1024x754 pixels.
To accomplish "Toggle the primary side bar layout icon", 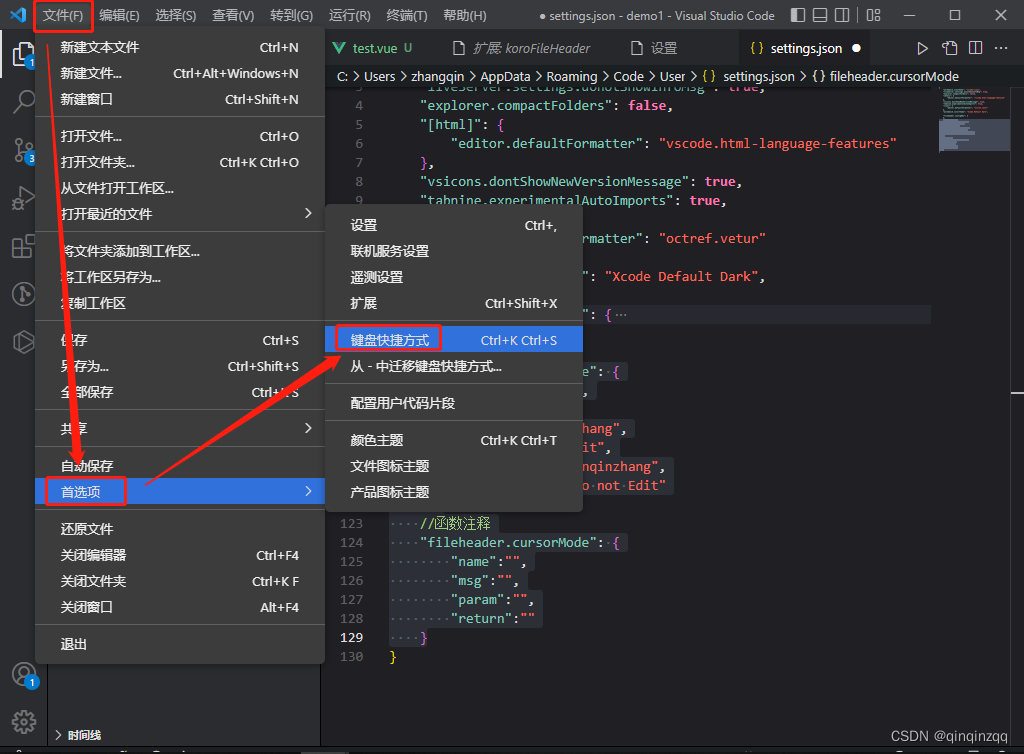I will point(797,15).
